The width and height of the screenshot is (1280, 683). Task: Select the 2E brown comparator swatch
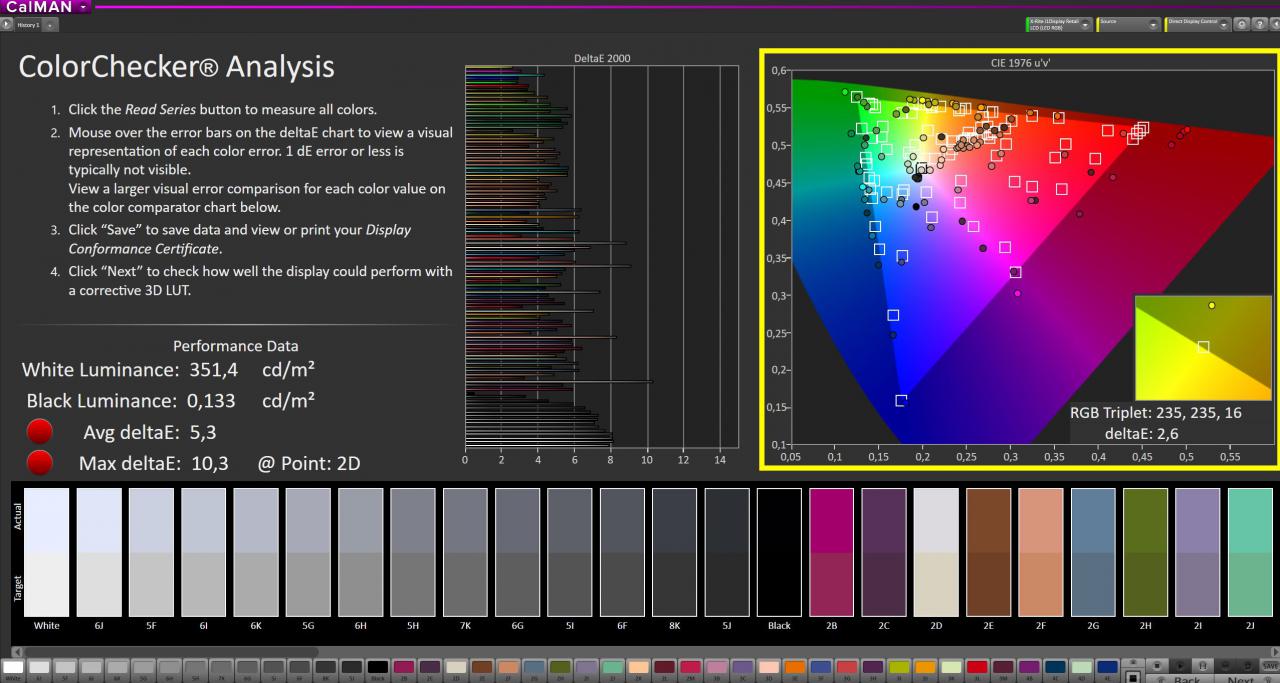(x=989, y=552)
